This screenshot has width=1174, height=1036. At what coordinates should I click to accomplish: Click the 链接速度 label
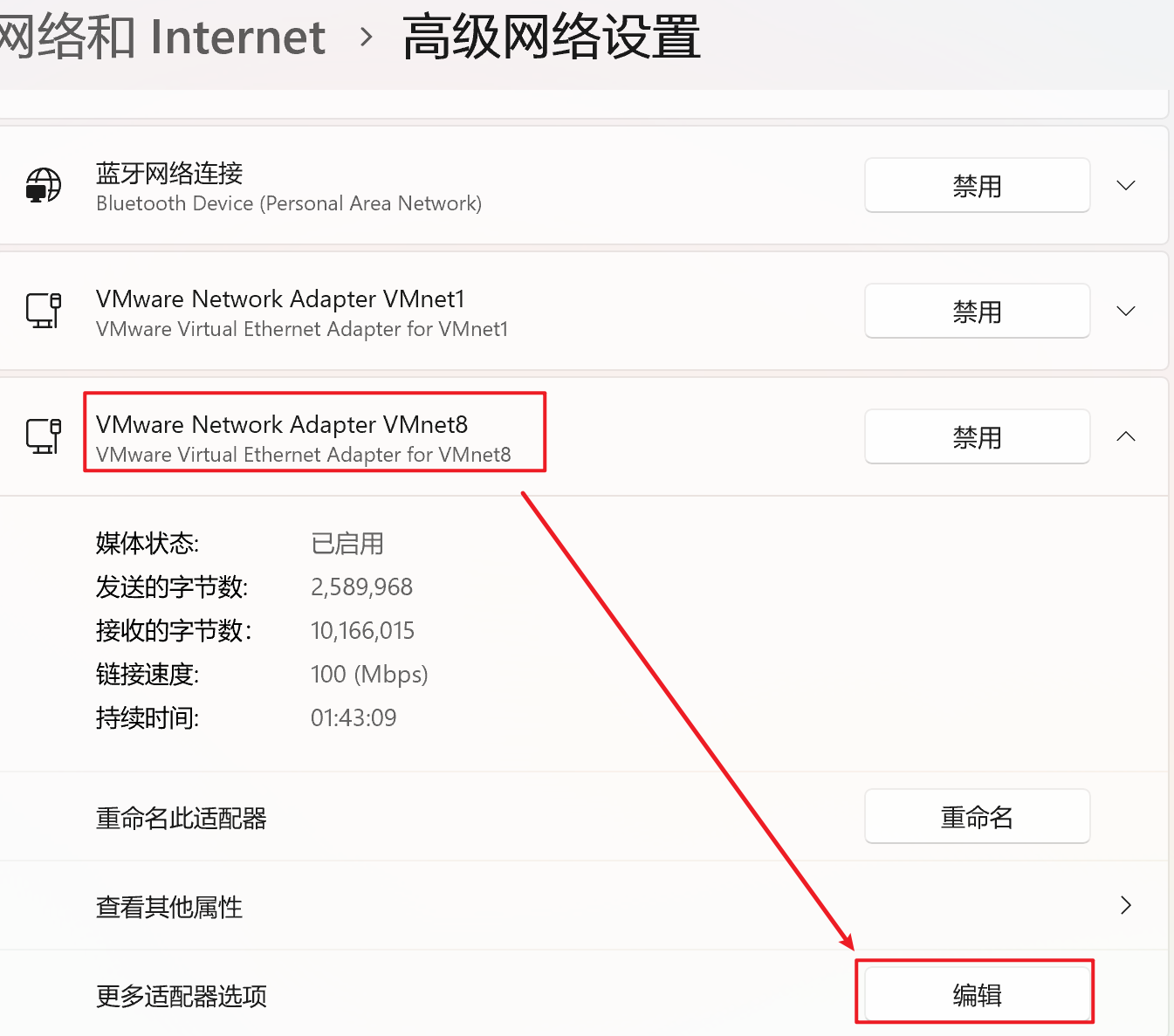[148, 675]
